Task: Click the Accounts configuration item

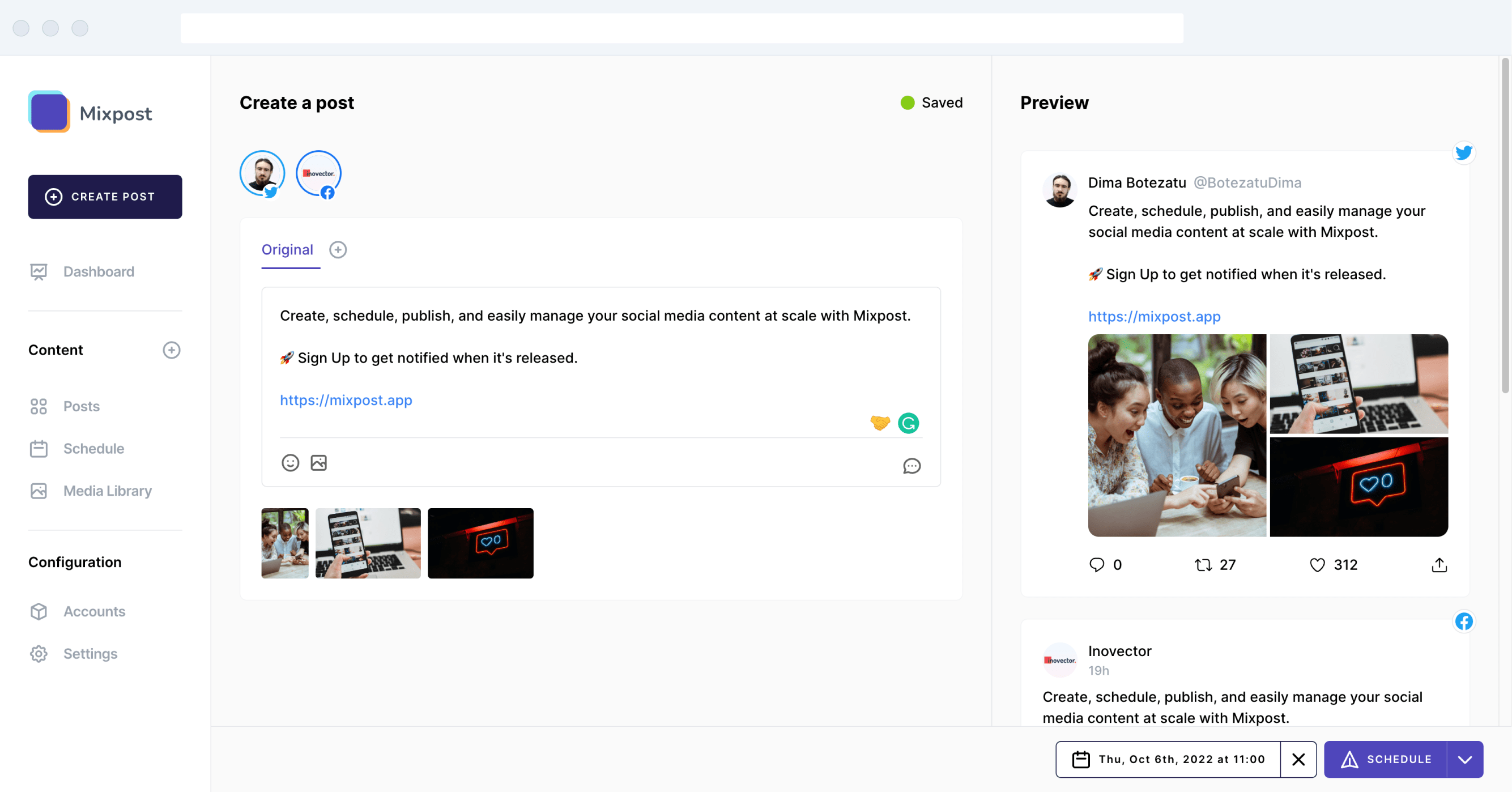Action: [x=95, y=611]
